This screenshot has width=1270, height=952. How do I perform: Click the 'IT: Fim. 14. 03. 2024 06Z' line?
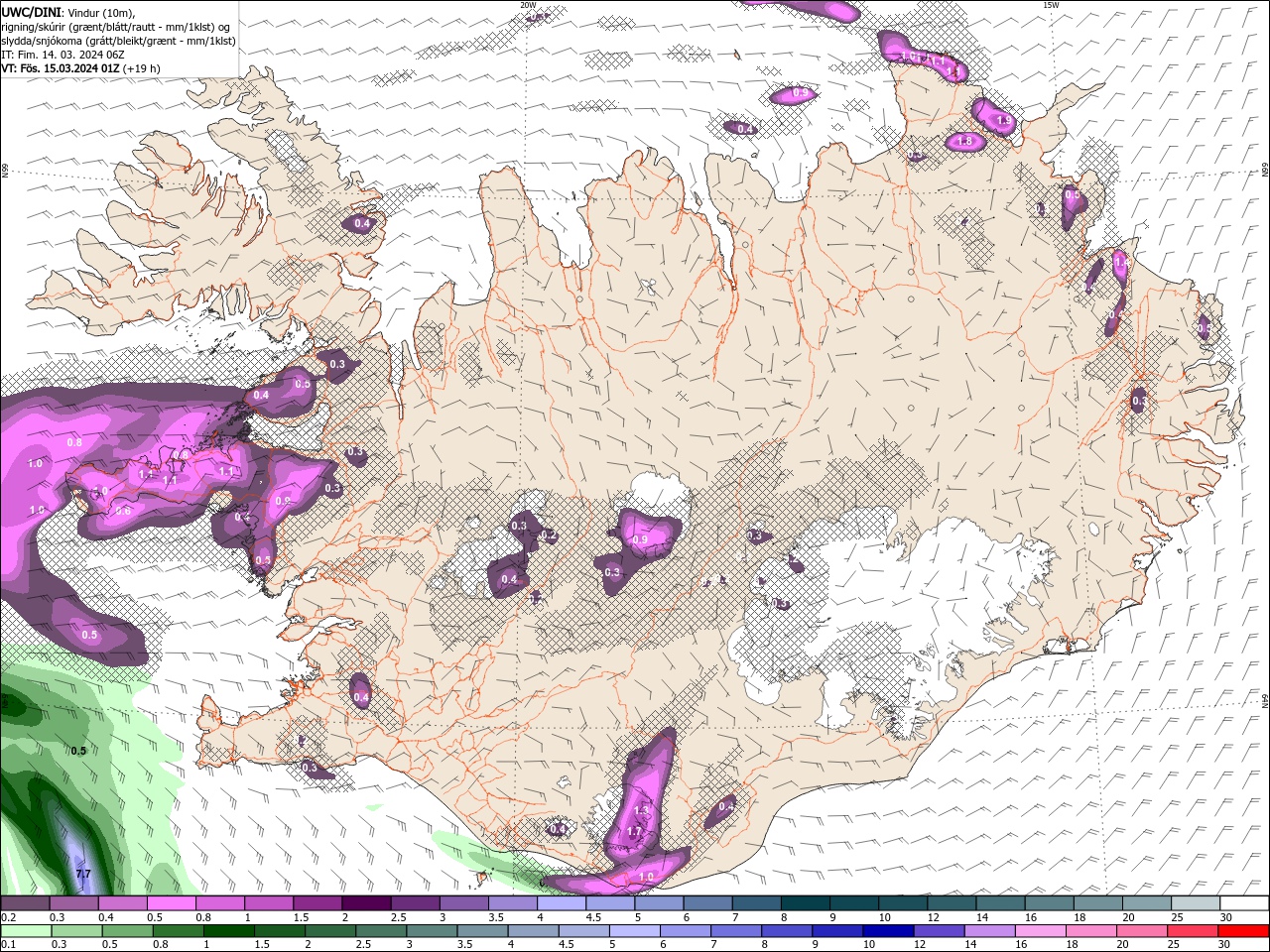62,55
